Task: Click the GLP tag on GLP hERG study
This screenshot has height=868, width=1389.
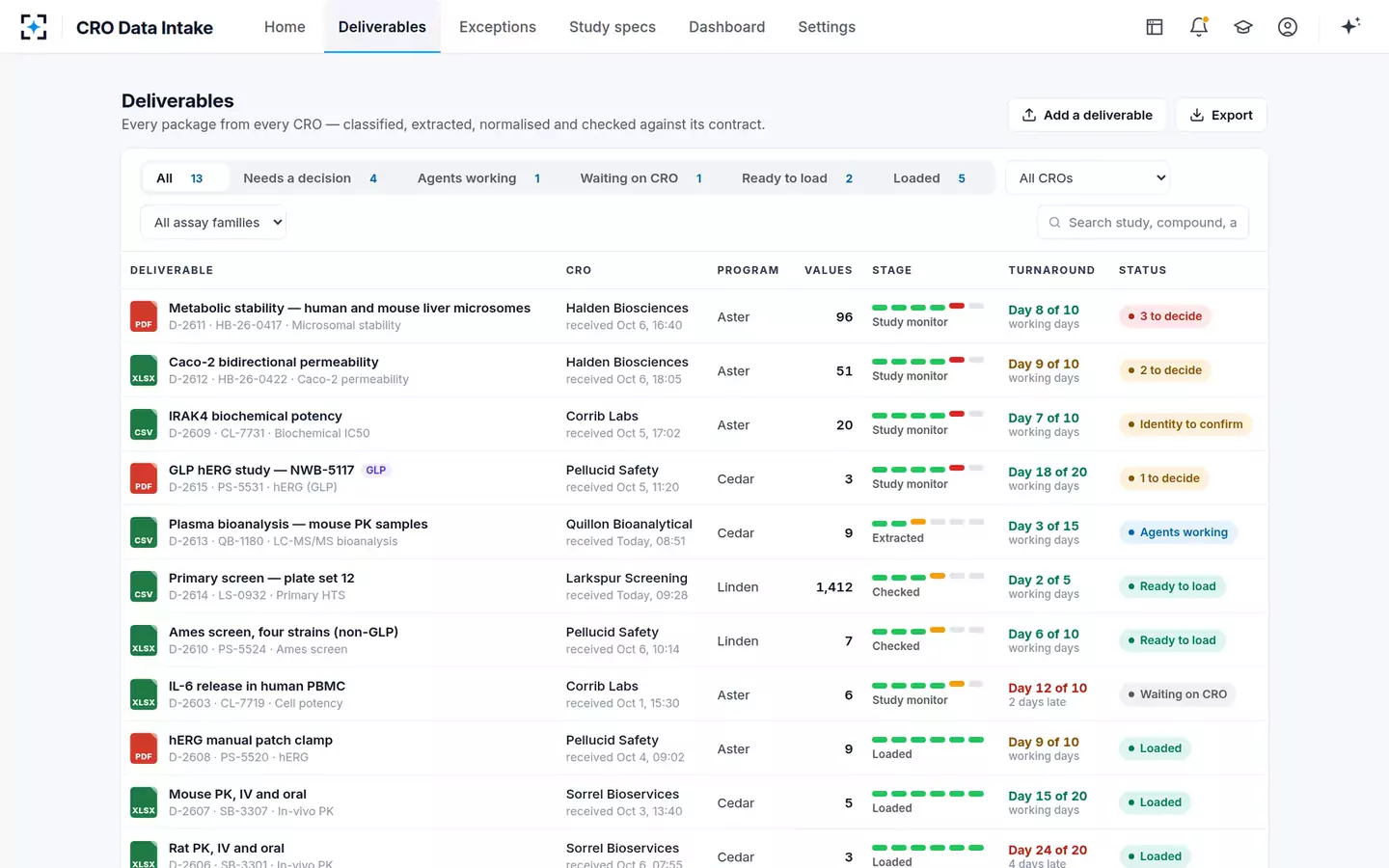Action: coord(376,471)
